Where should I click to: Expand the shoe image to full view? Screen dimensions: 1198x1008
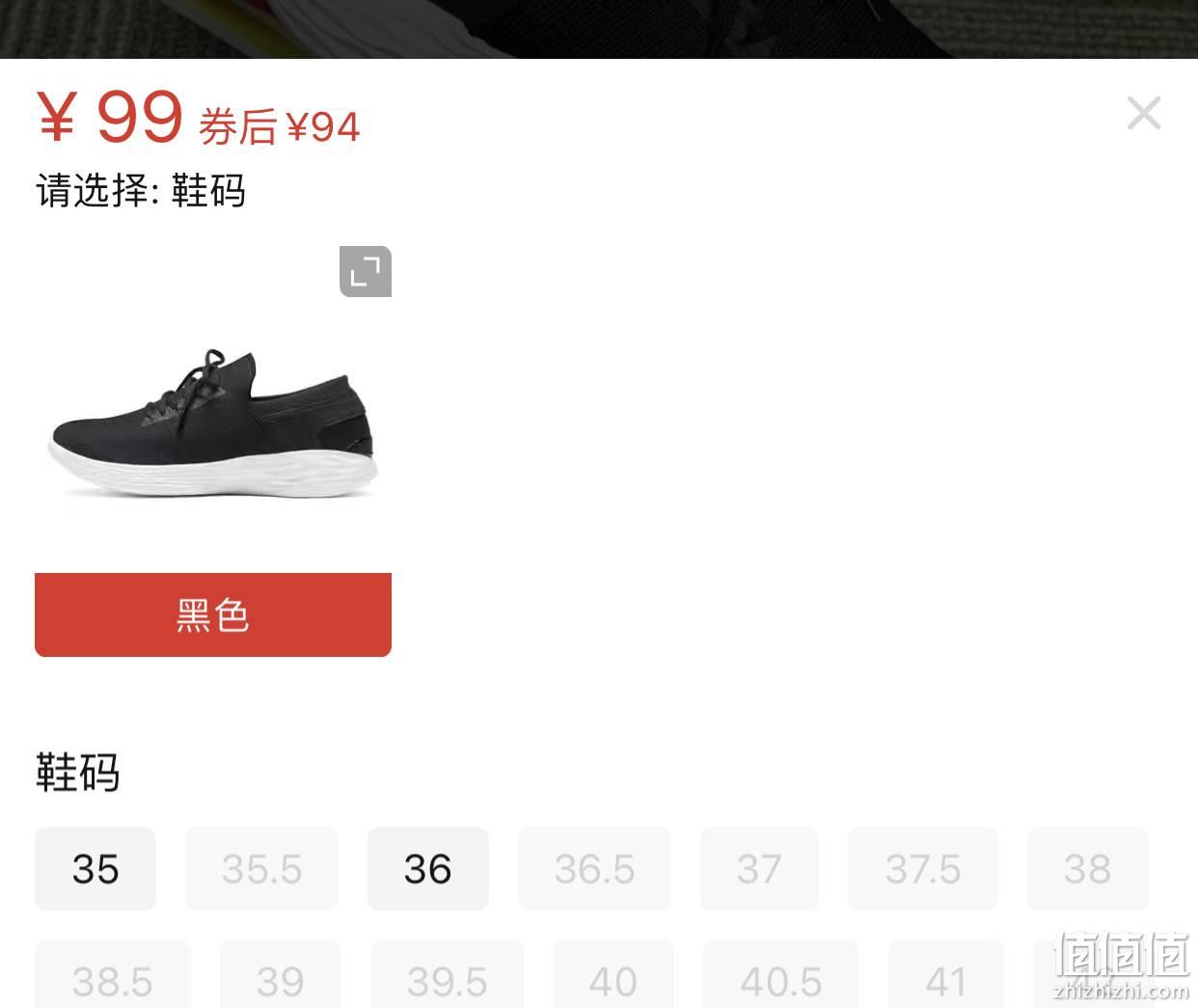pos(366,271)
